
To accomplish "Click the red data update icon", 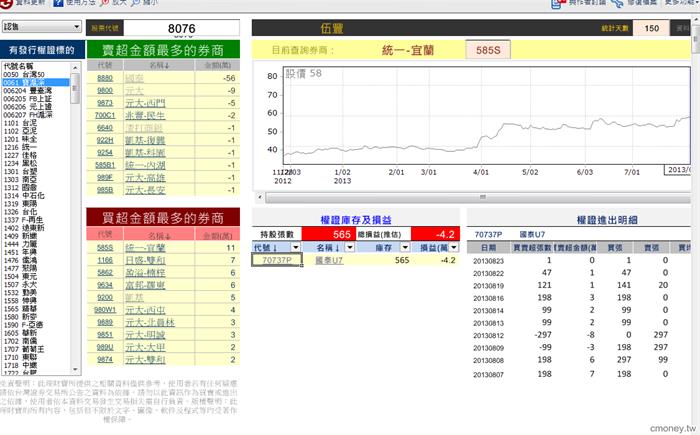I will 6,3.
